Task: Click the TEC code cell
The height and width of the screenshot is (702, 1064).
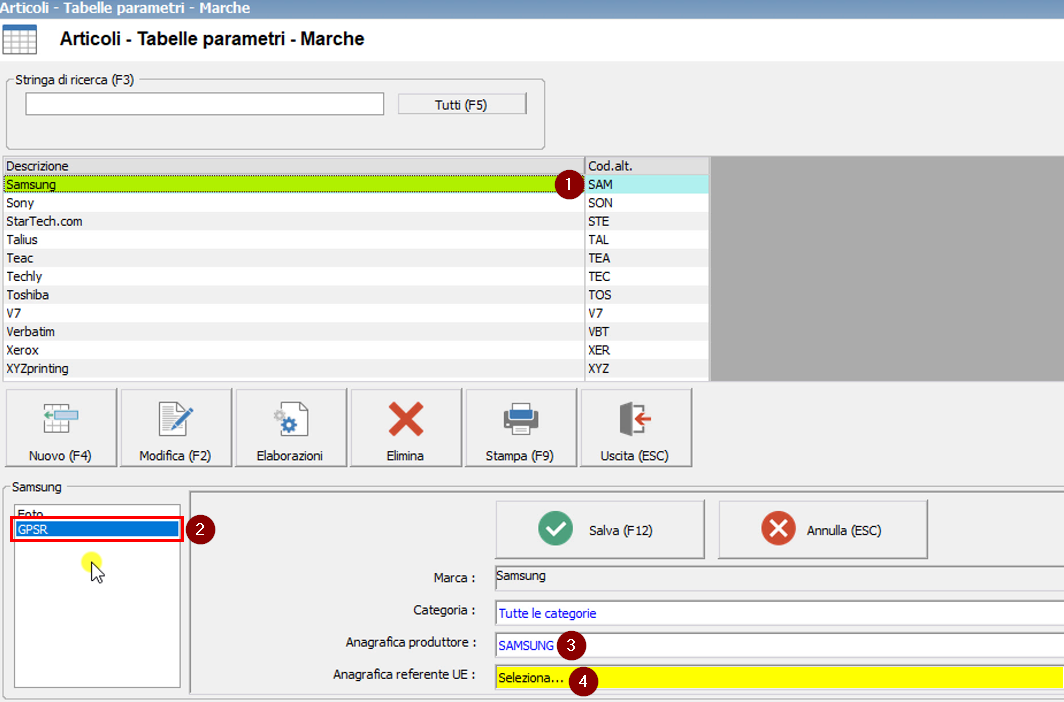Action: tap(647, 276)
